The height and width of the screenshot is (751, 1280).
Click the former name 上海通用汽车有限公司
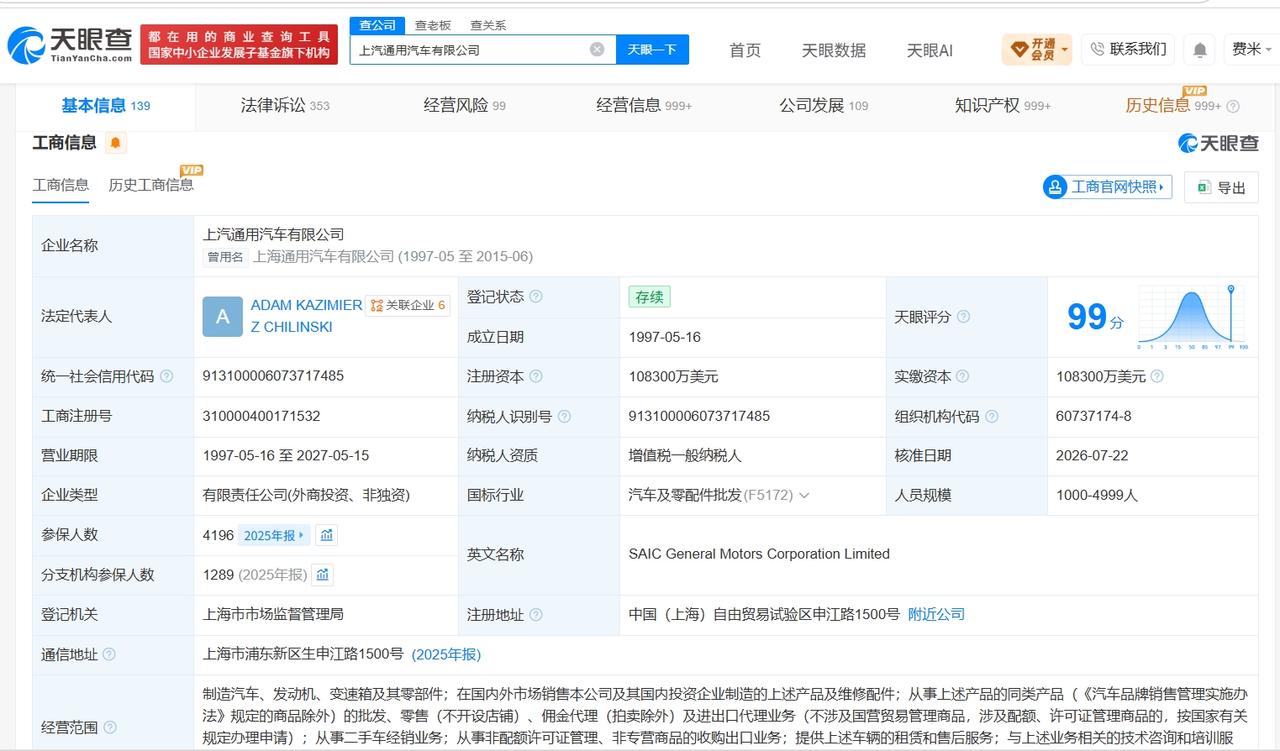click(x=324, y=256)
